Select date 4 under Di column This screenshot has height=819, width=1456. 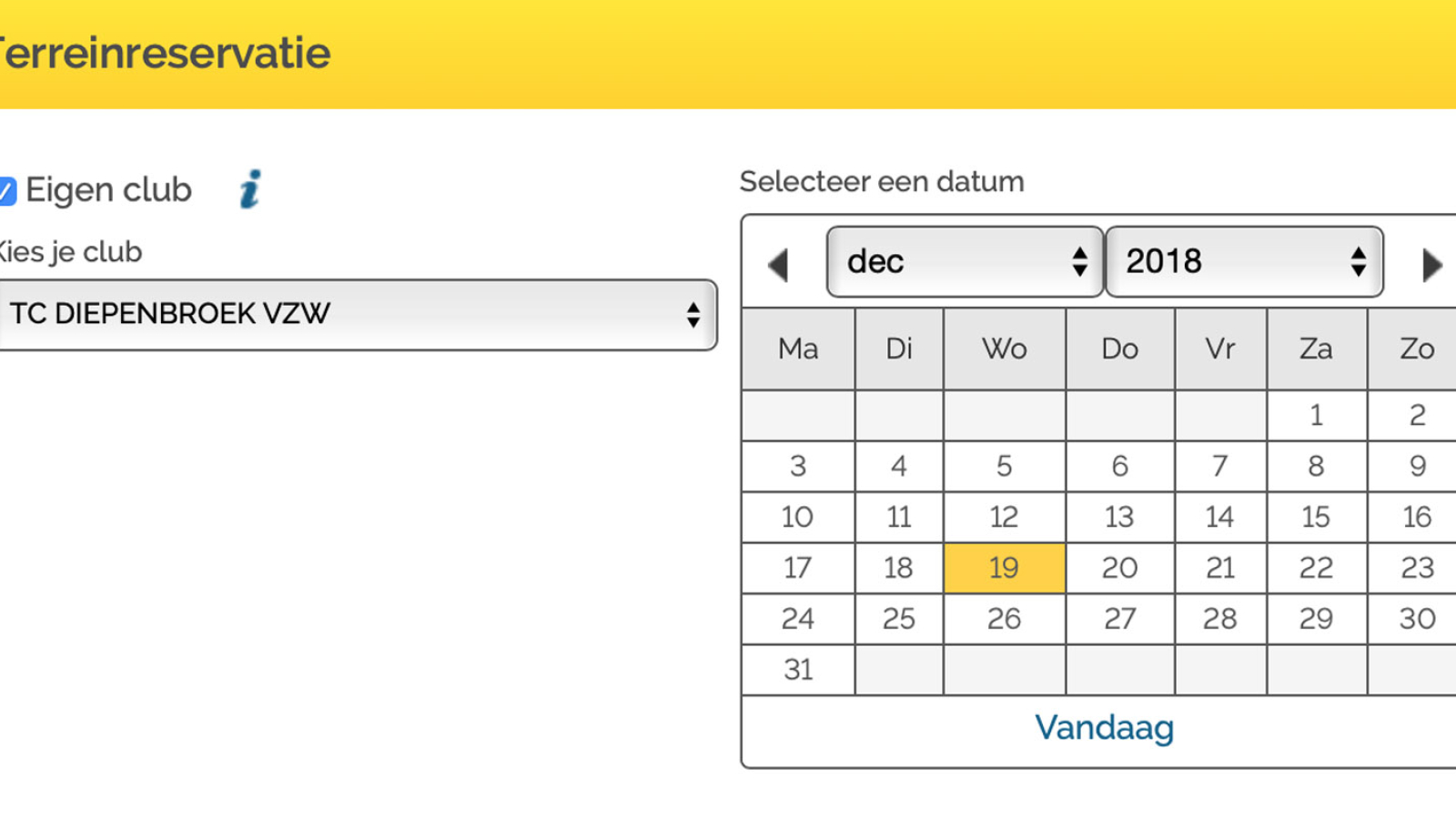click(x=899, y=466)
